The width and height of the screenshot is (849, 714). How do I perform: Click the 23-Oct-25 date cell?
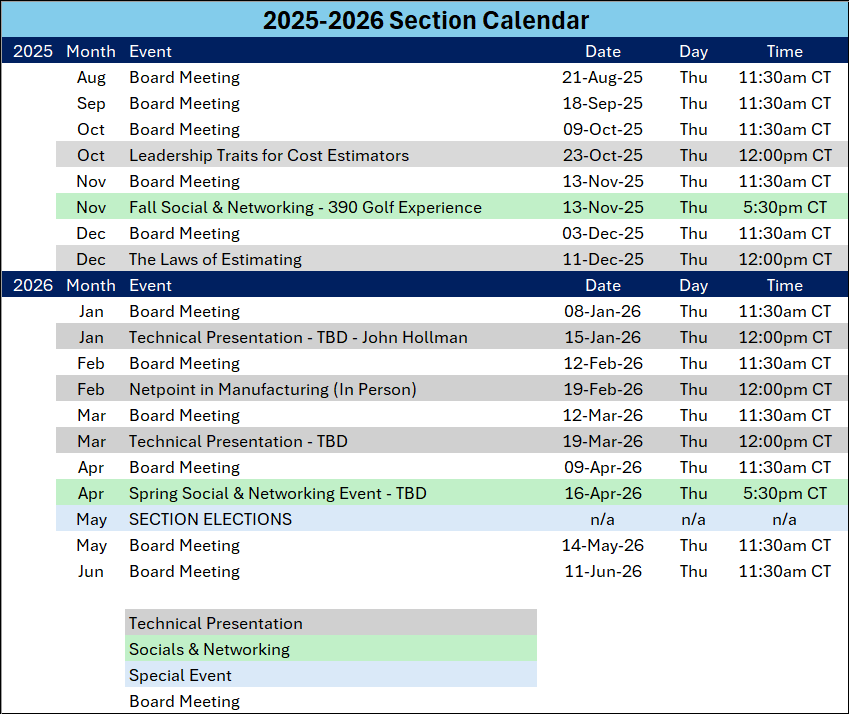pos(603,155)
